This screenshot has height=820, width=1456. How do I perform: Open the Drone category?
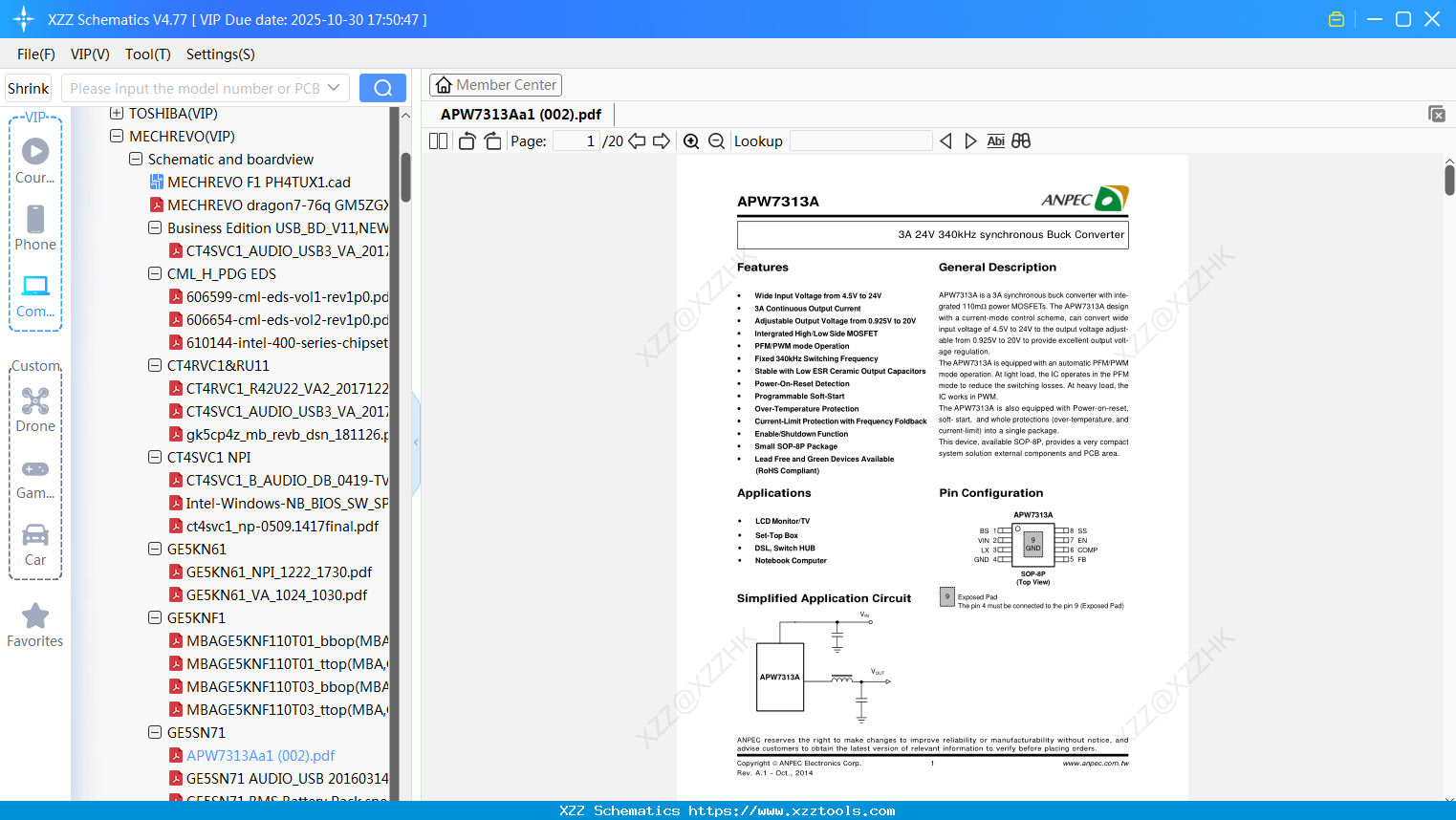(x=35, y=409)
